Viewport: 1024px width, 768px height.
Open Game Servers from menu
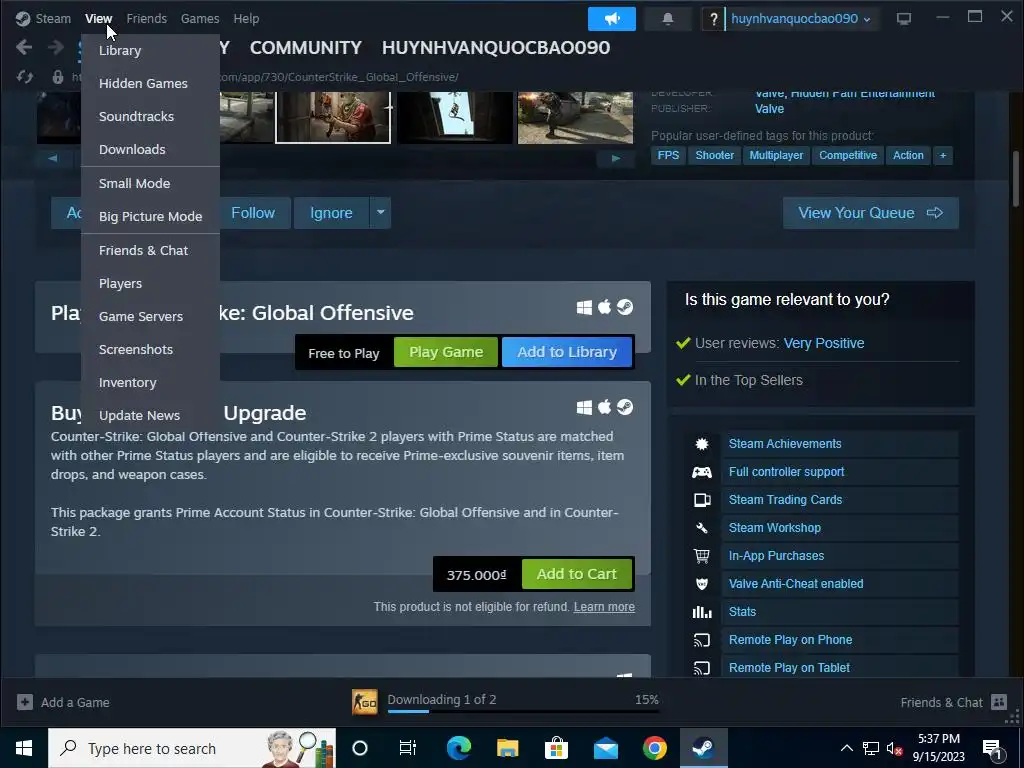tap(150, 317)
